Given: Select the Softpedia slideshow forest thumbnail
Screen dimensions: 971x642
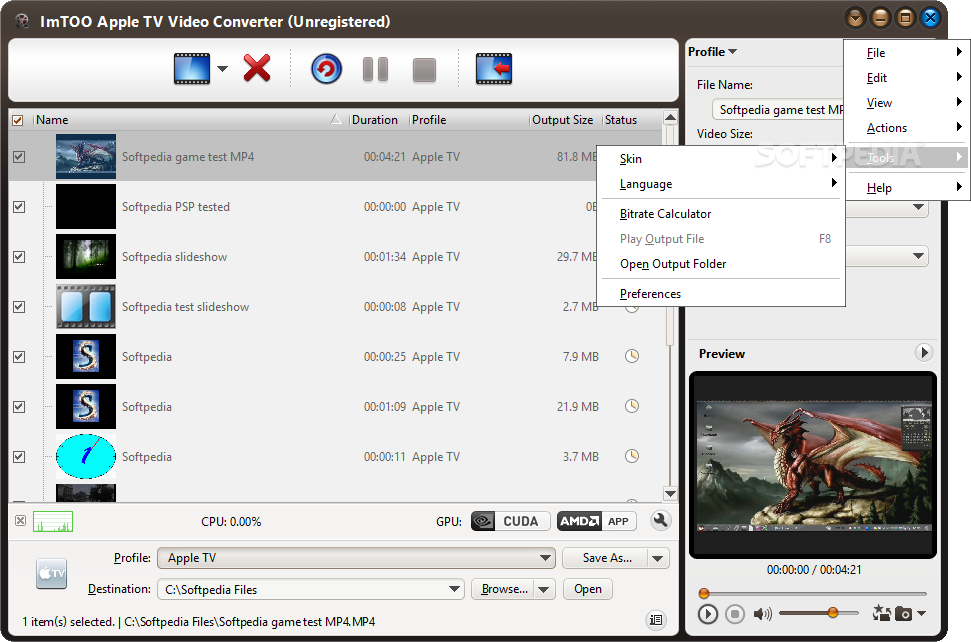Looking at the screenshot, I should tap(85, 256).
